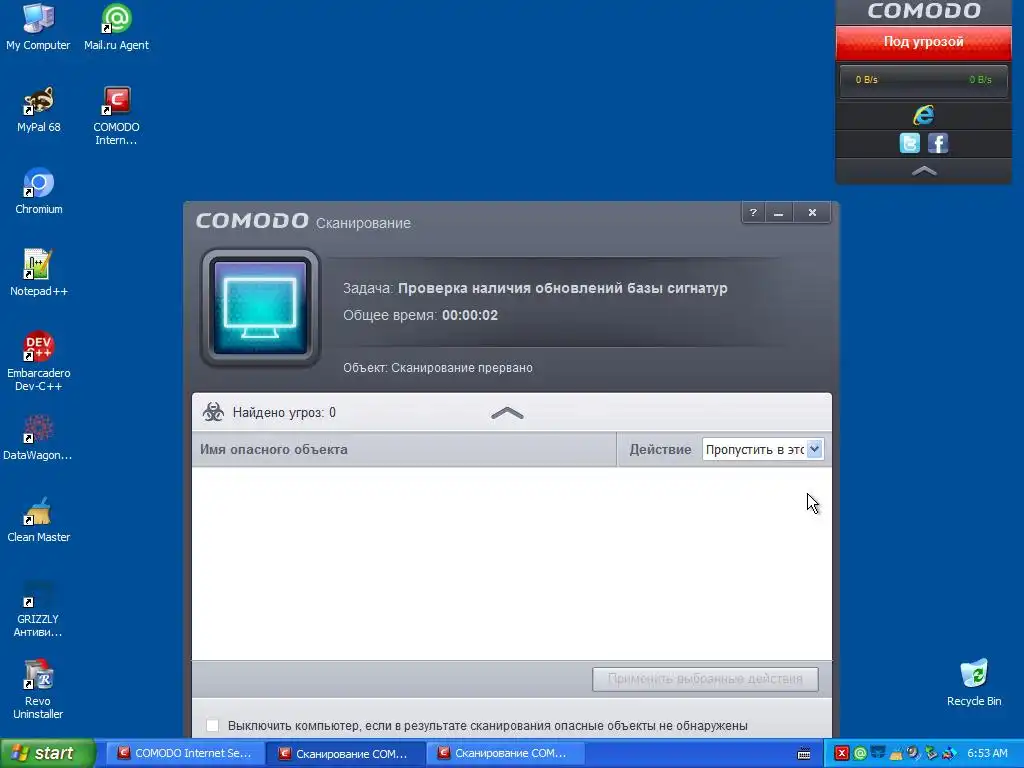Toggle shutdown-after-scan checkbox
The image size is (1024, 768).
212,726
